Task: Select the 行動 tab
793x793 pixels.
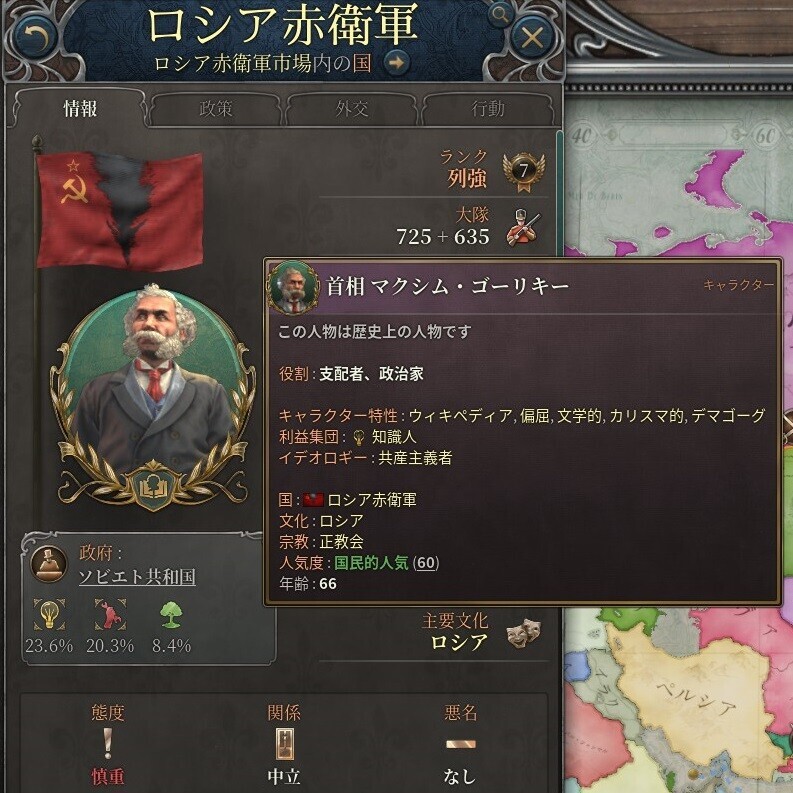Action: [x=488, y=108]
